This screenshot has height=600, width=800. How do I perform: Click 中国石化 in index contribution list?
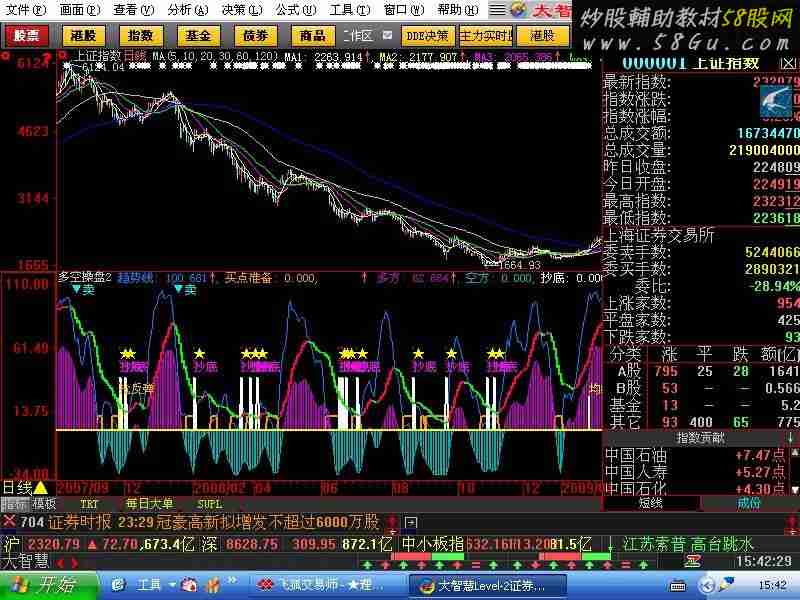[x=636, y=488]
